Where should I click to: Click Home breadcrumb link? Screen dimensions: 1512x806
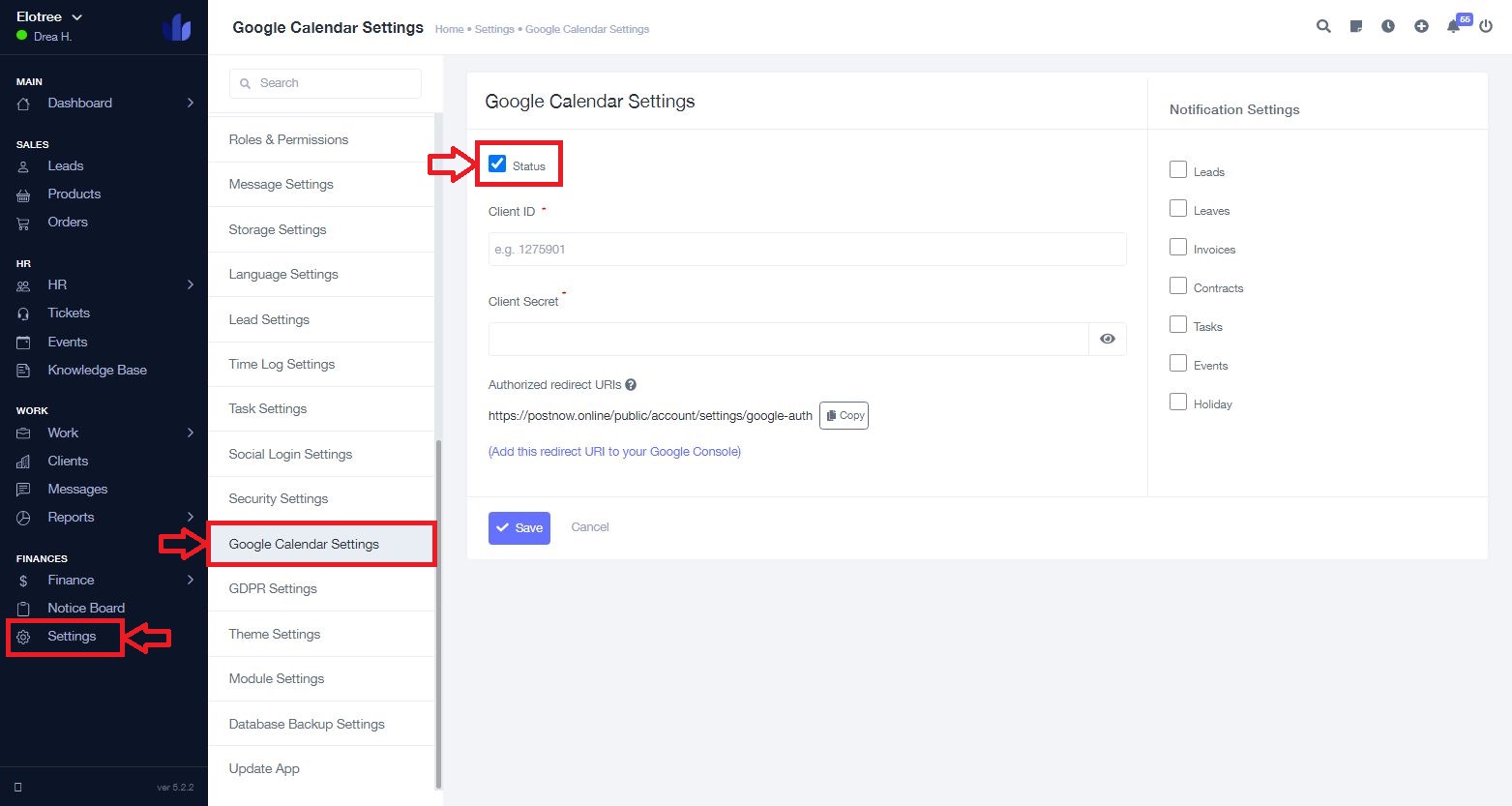450,29
